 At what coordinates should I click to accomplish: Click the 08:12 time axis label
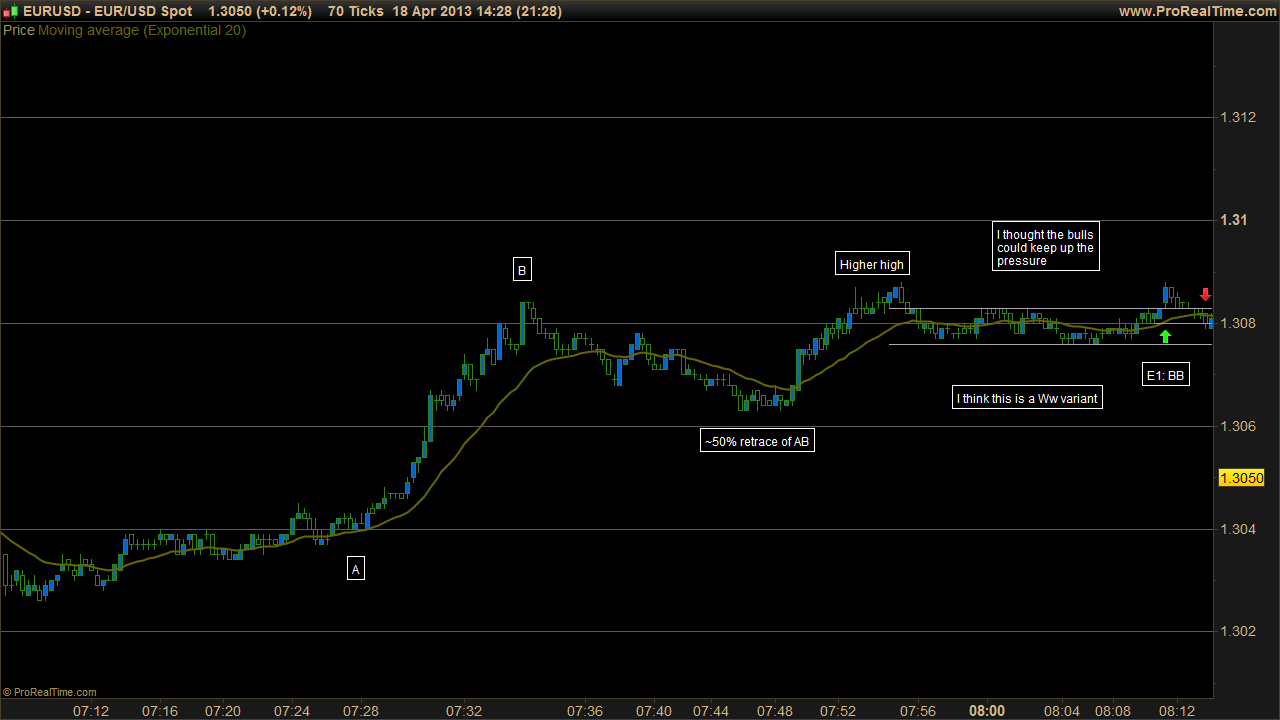(1175, 711)
